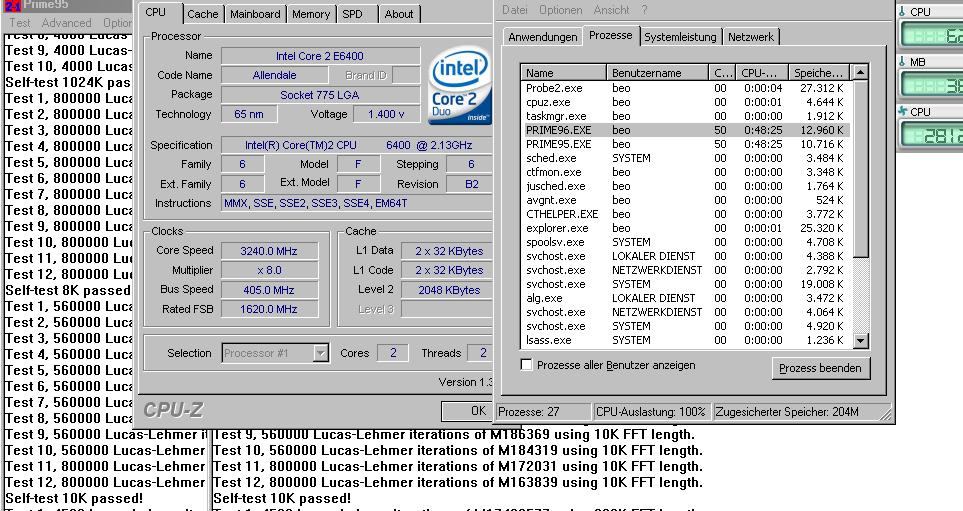Click the Package value Socket 775 LGA

320,95
